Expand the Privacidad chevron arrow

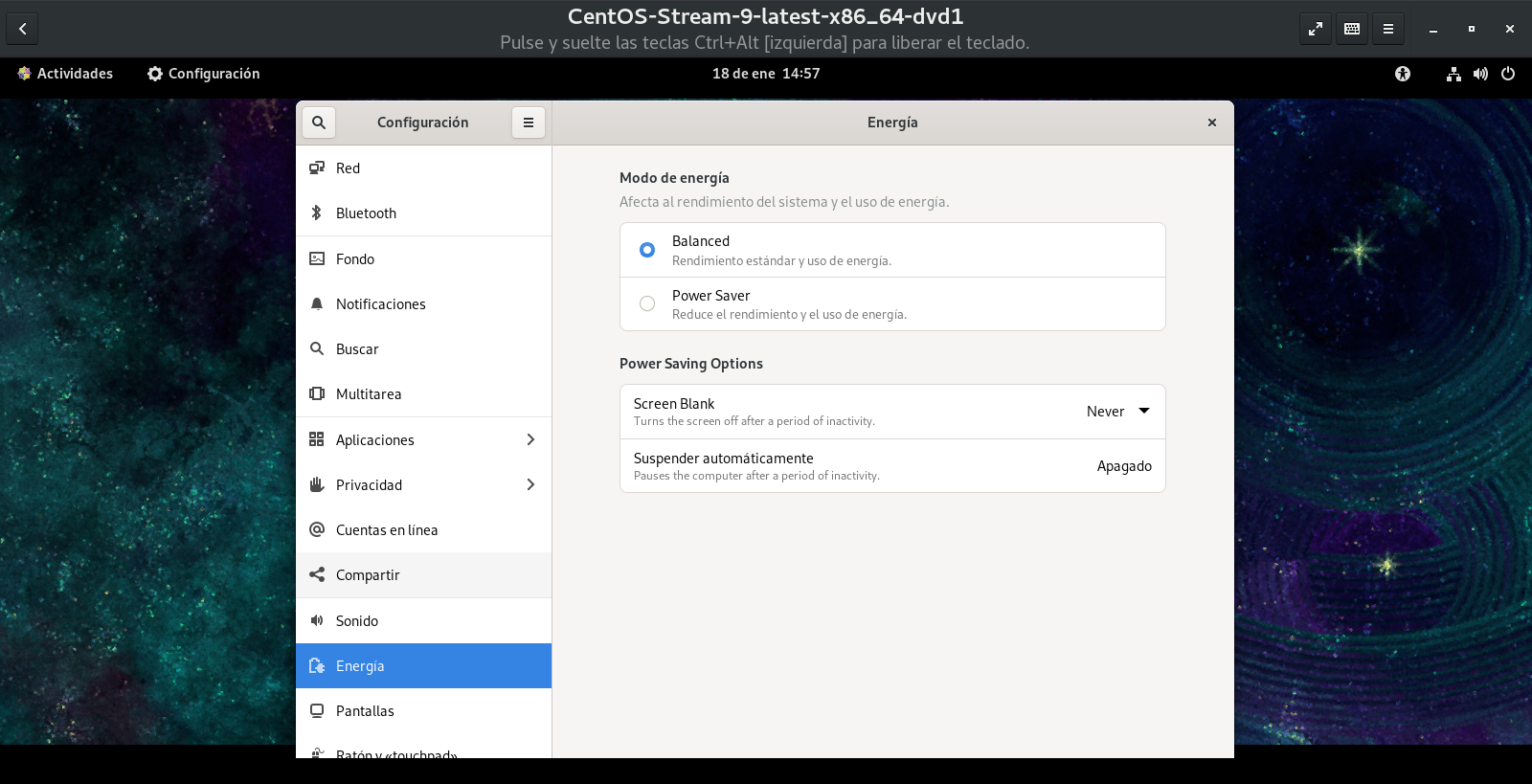(x=530, y=484)
